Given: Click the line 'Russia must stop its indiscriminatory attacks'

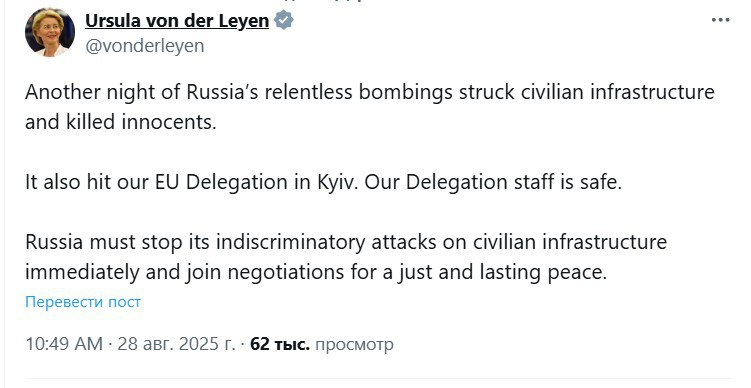Looking at the screenshot, I should pos(346,242).
